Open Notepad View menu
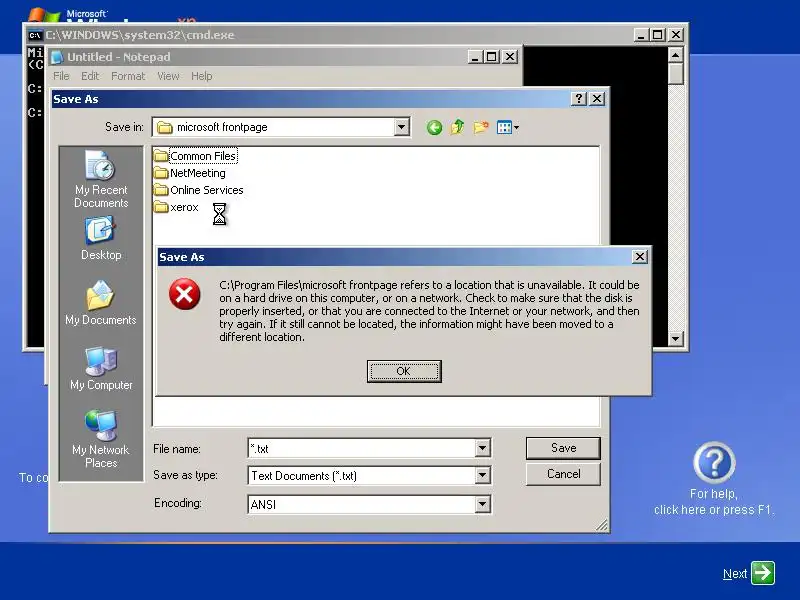Viewport: 800px width, 600px height. 168,76
